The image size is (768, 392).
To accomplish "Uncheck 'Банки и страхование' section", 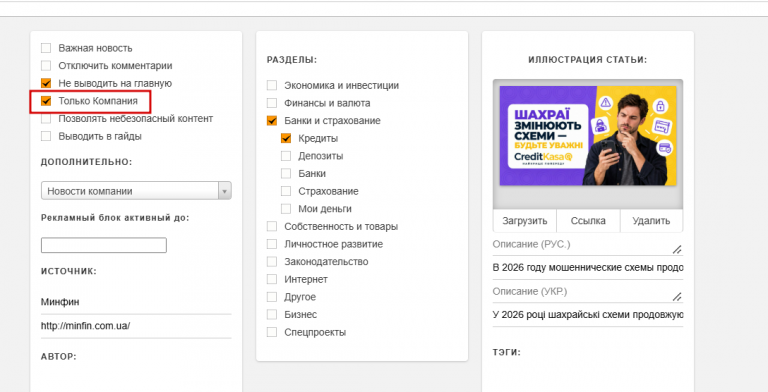I will (272, 121).
